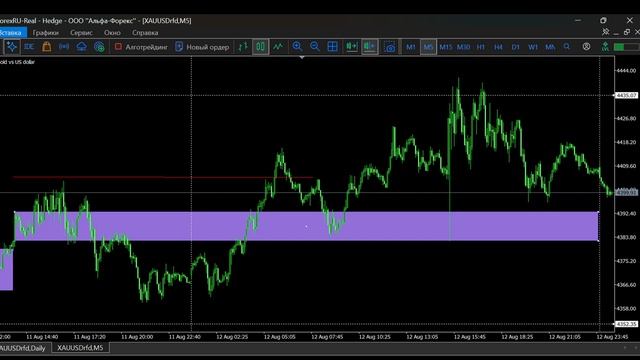Image resolution: width=640 pixels, height=360 pixels.
Task: Click the Новый ордер button
Action: coord(202,47)
